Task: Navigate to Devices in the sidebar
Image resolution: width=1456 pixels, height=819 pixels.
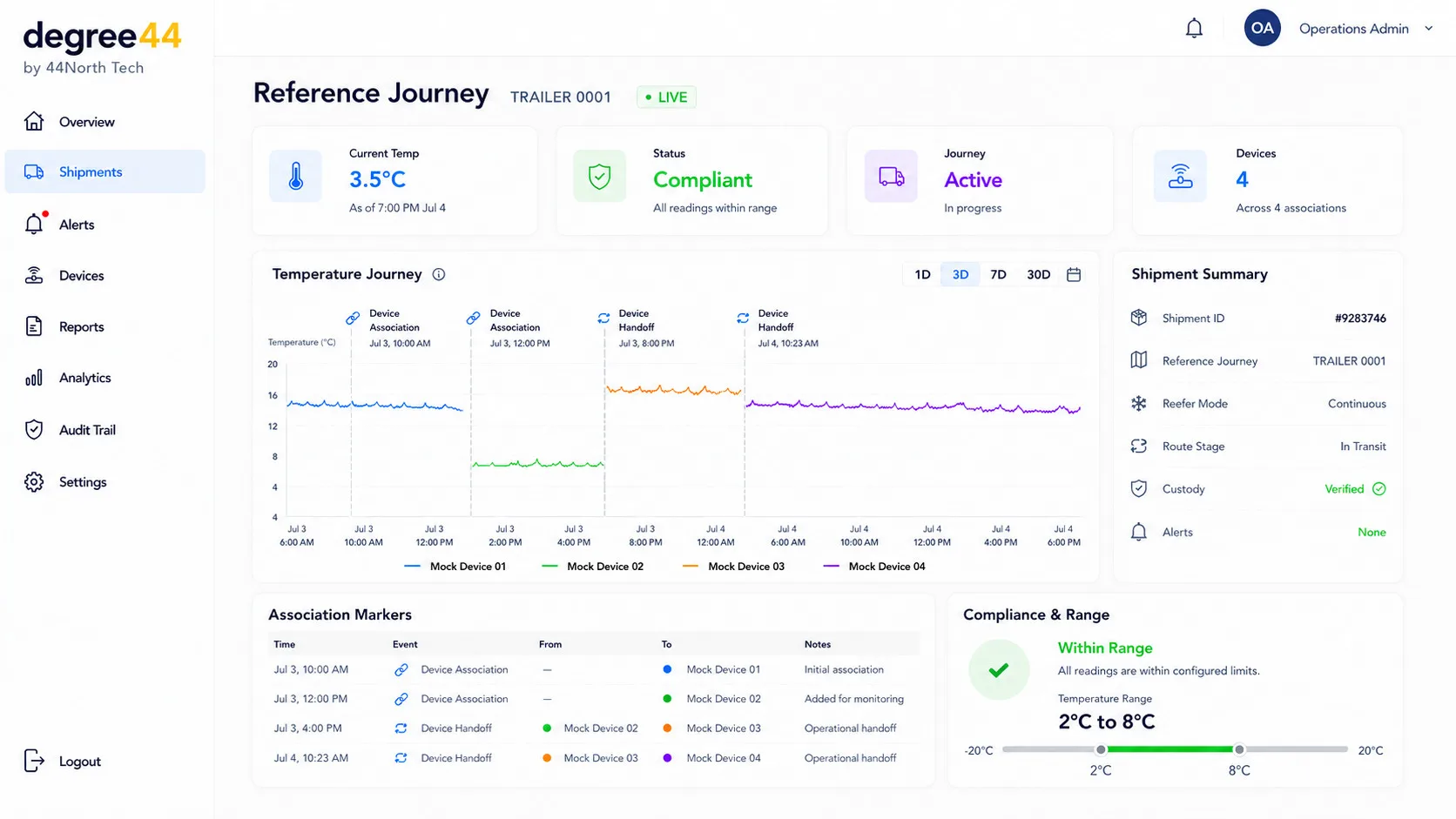Action: 105,276
